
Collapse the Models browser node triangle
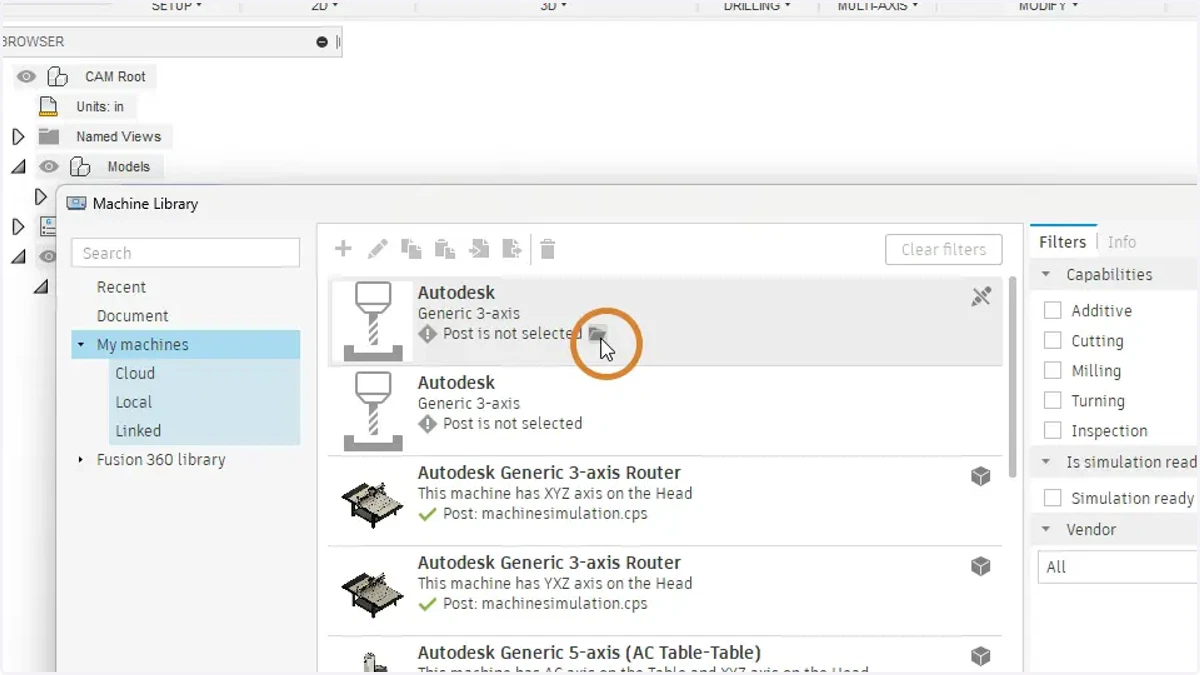tap(18, 167)
